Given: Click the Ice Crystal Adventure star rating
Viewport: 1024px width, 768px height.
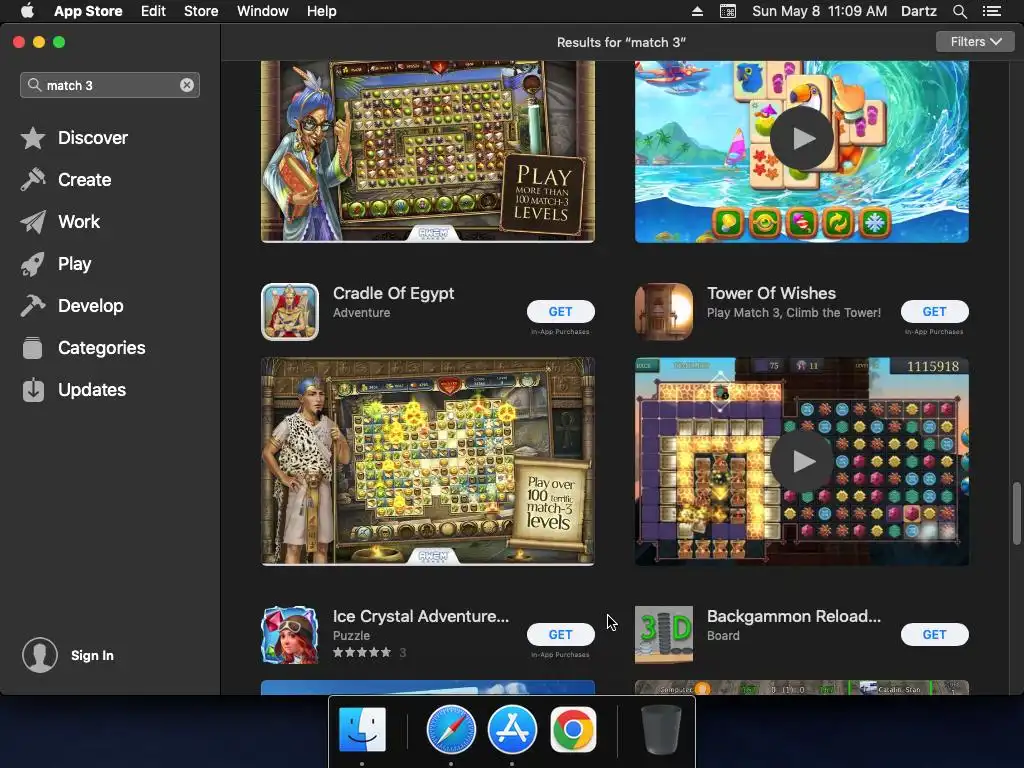Looking at the screenshot, I should click(x=362, y=652).
